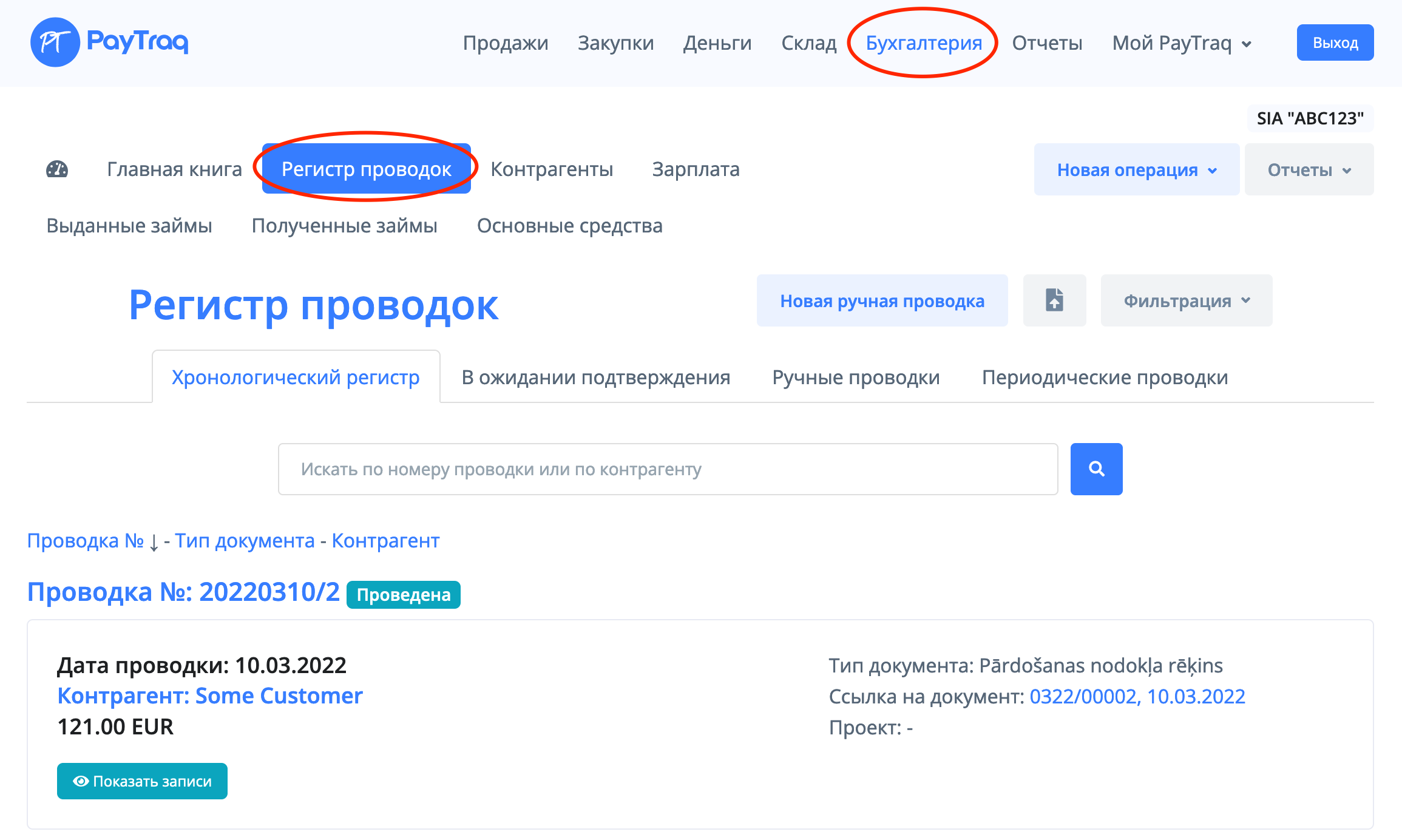Open document link 0322/00002, 10.03.2022
1402x840 pixels.
[x=1137, y=696]
